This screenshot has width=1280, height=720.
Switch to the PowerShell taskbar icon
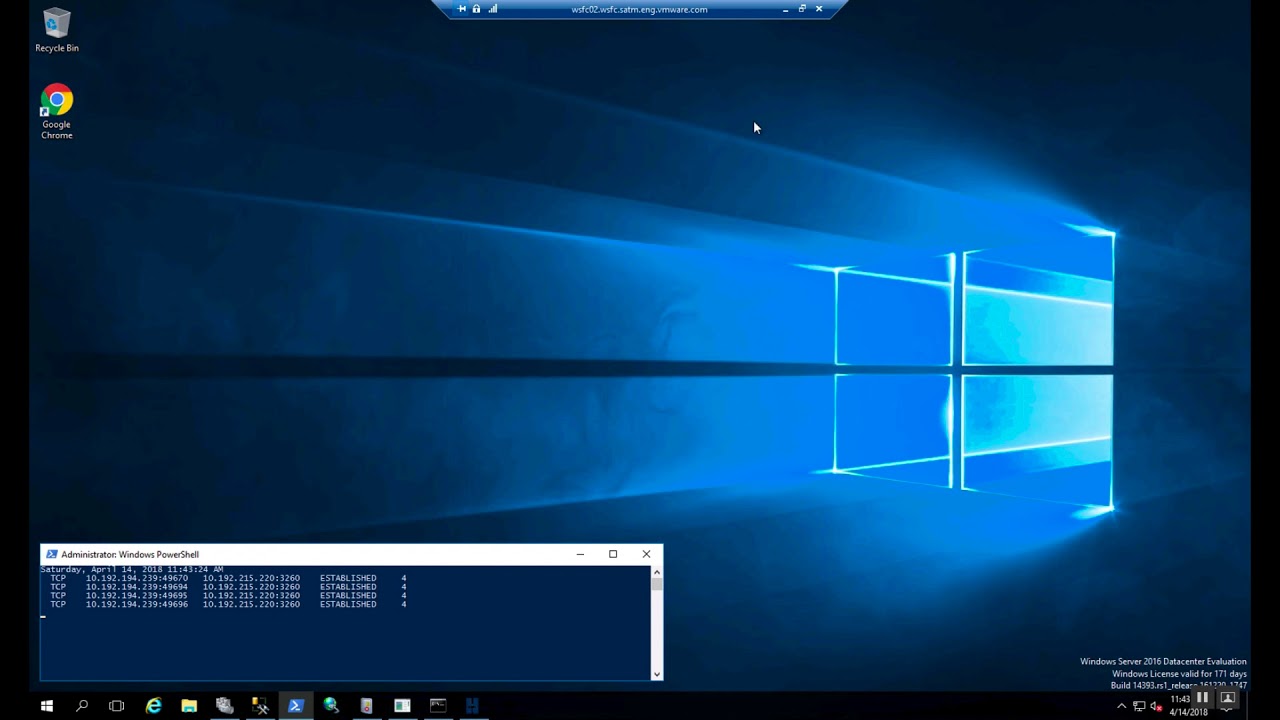[295, 706]
